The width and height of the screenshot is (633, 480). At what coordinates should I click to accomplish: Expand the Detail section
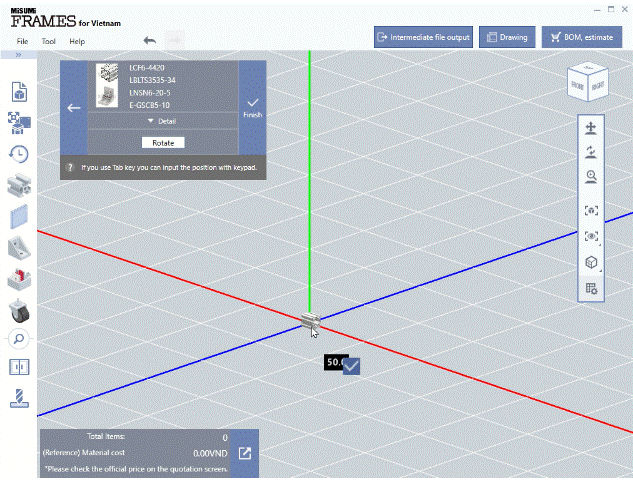pyautogui.click(x=162, y=121)
